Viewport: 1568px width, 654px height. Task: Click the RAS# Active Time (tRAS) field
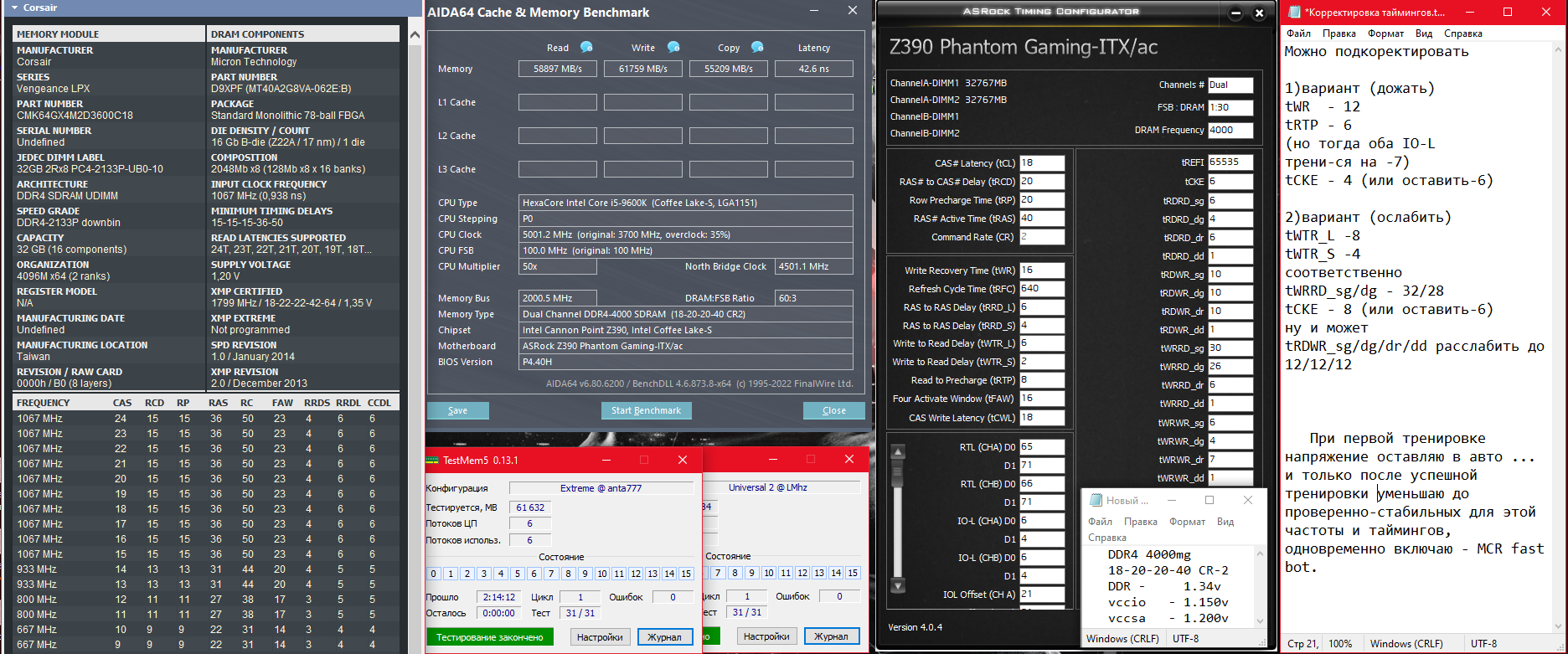tap(1042, 219)
